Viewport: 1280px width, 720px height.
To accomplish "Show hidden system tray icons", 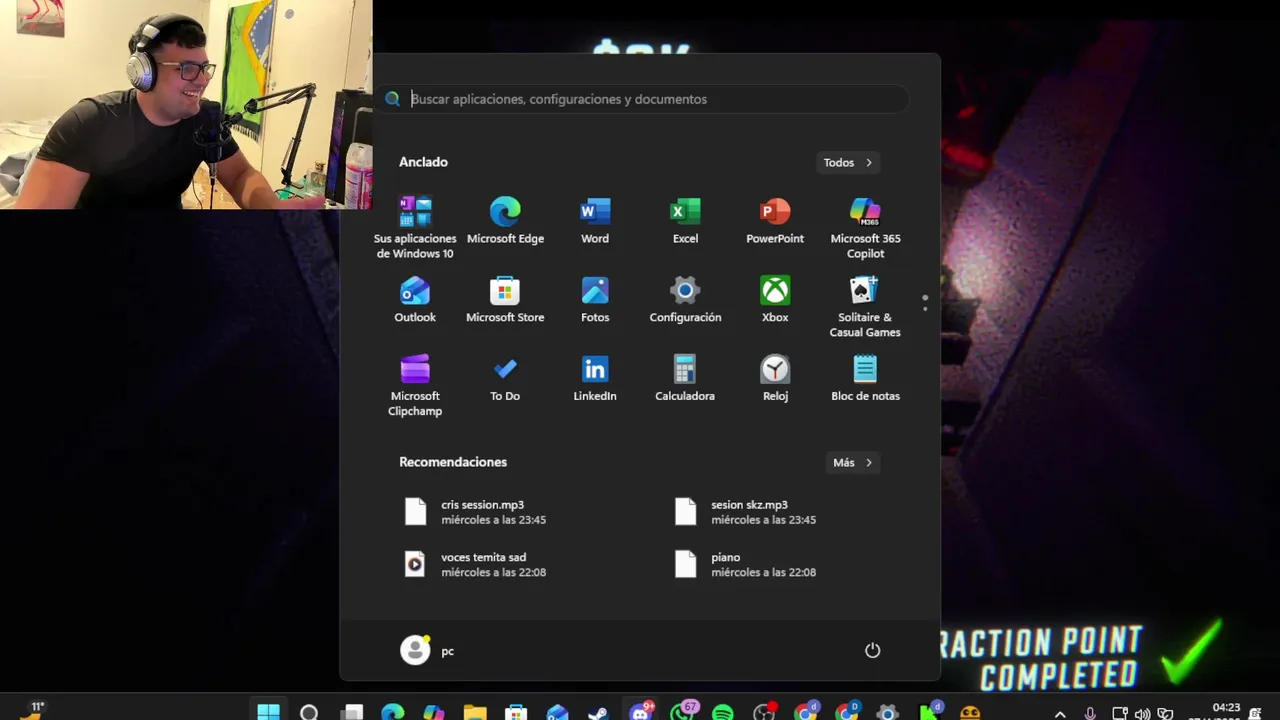I will click(x=1060, y=713).
